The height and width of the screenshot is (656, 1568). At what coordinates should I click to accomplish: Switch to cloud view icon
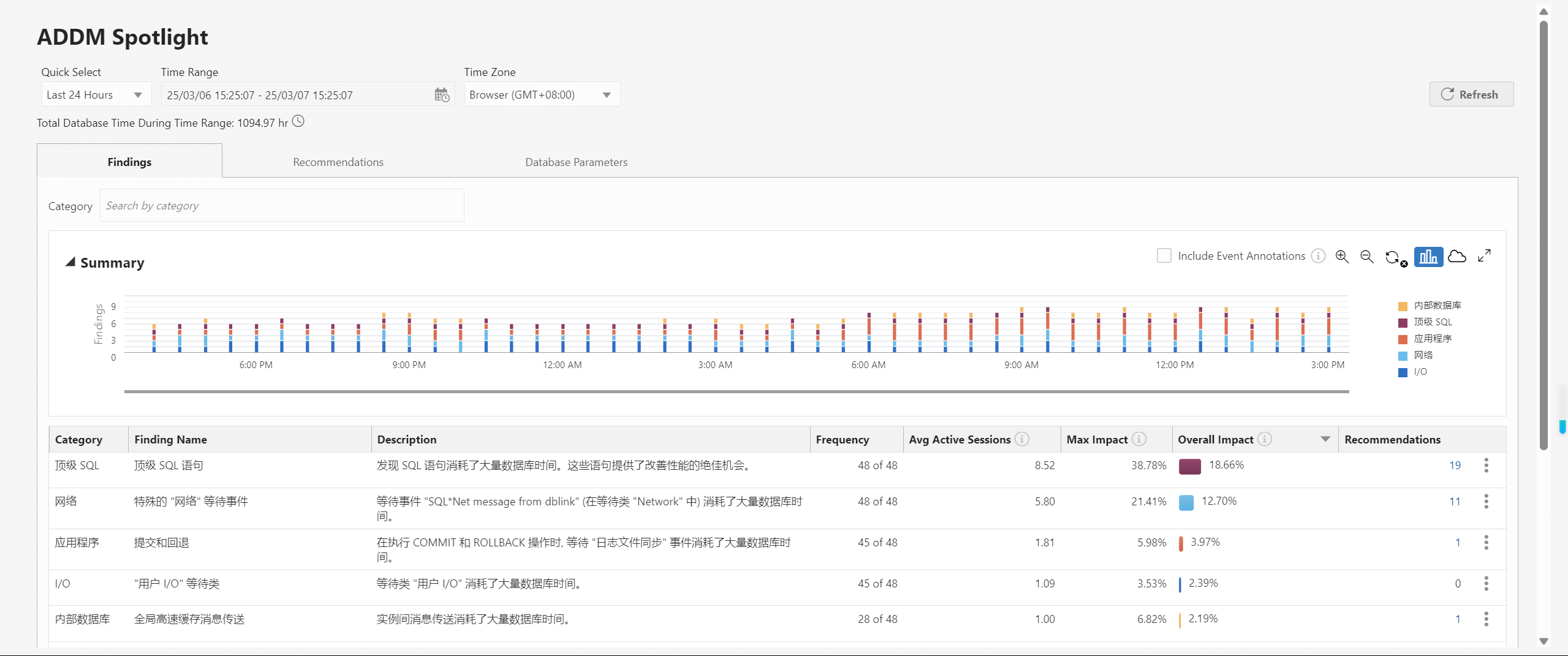point(1457,257)
